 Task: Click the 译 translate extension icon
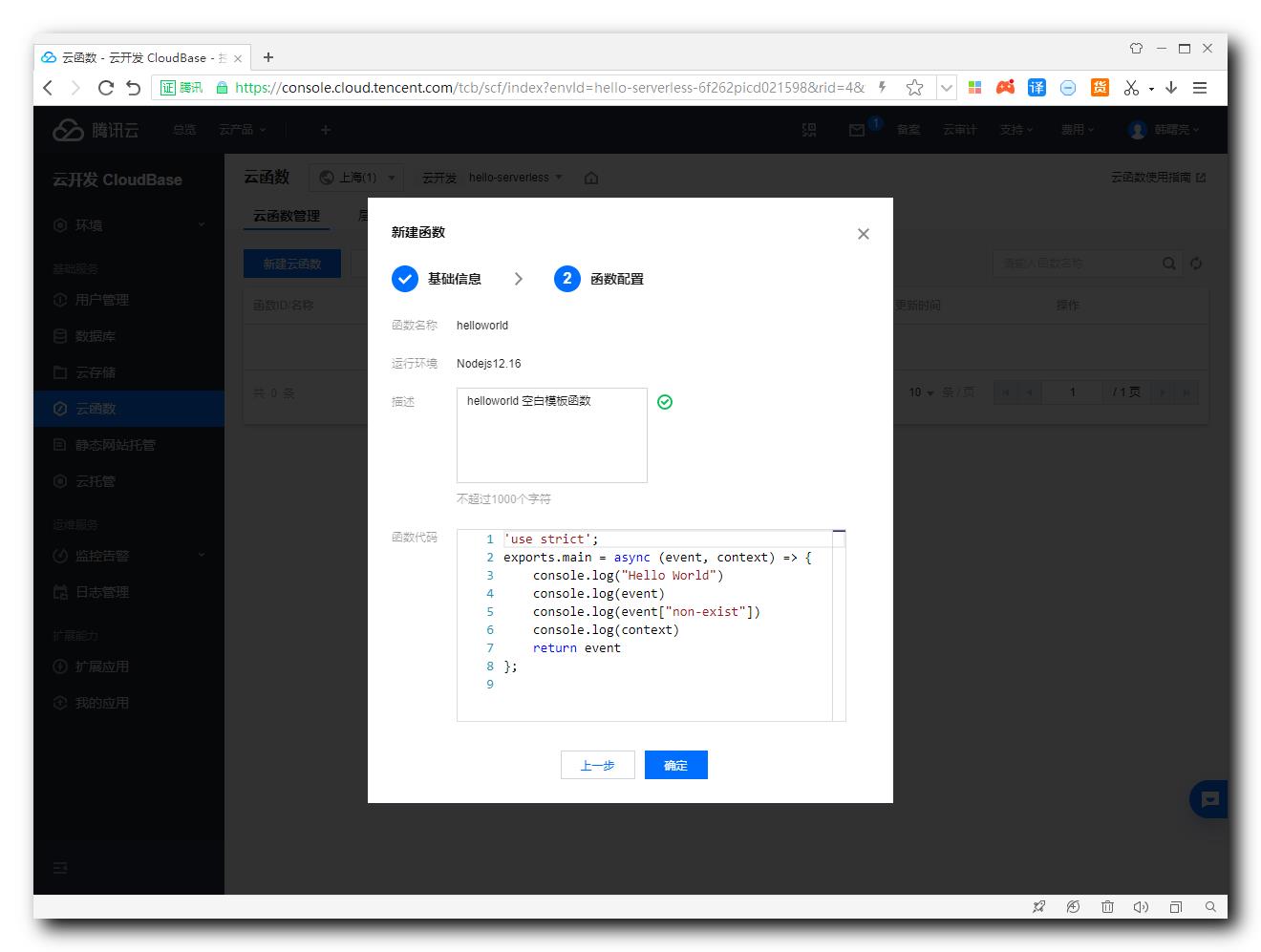pos(1037,88)
